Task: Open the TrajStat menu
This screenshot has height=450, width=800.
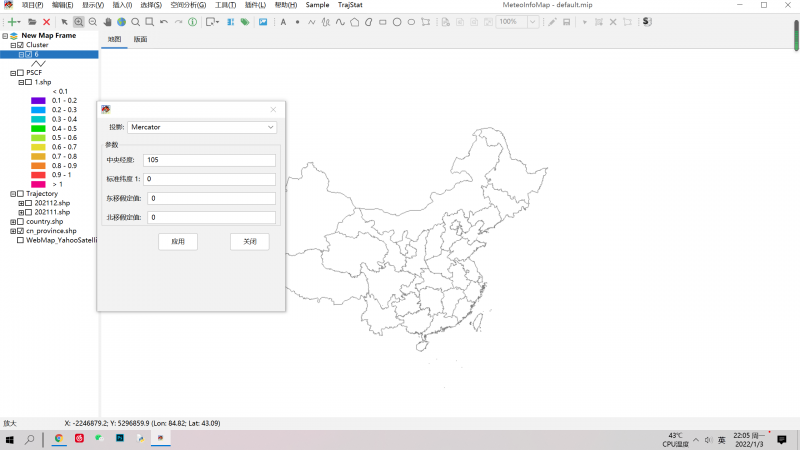Action: click(350, 5)
